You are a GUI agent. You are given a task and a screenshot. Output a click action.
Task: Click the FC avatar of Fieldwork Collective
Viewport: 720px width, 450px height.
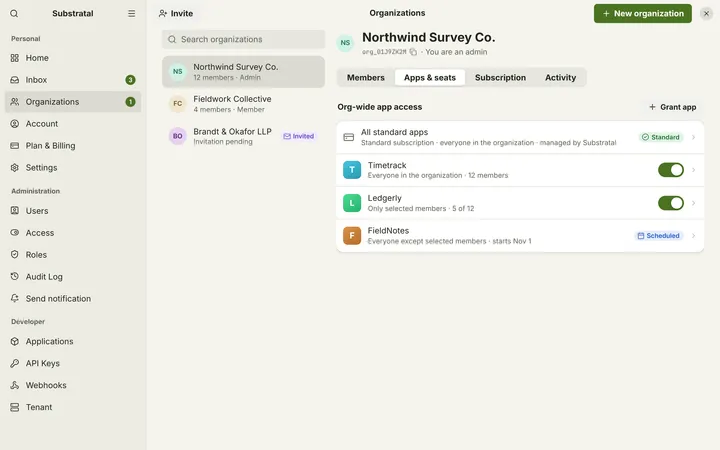coord(178,104)
